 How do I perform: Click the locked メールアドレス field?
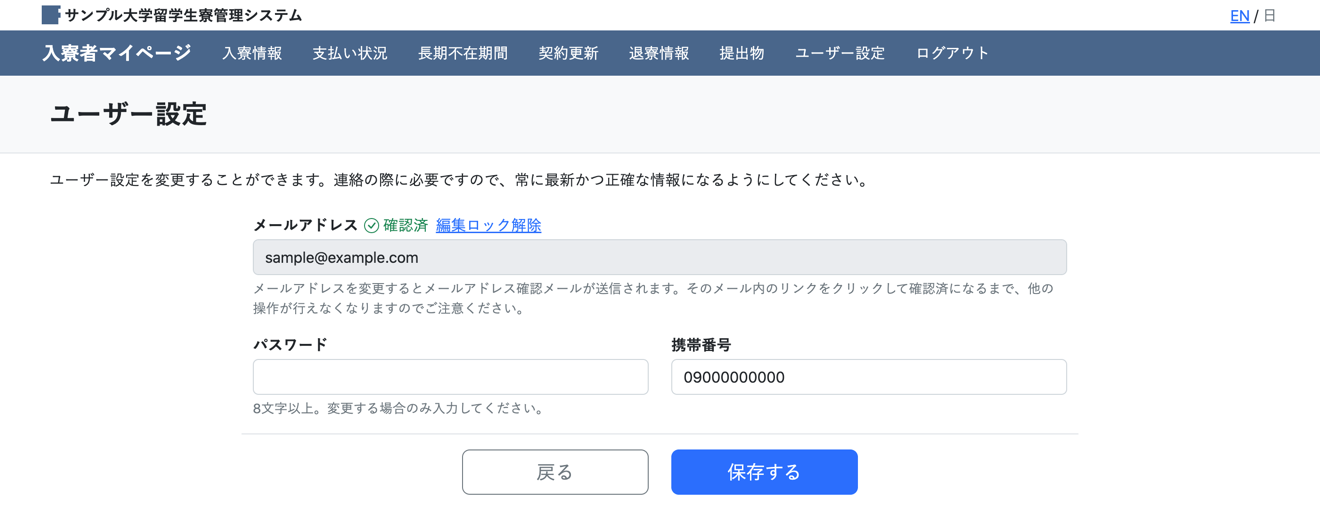[659, 257]
